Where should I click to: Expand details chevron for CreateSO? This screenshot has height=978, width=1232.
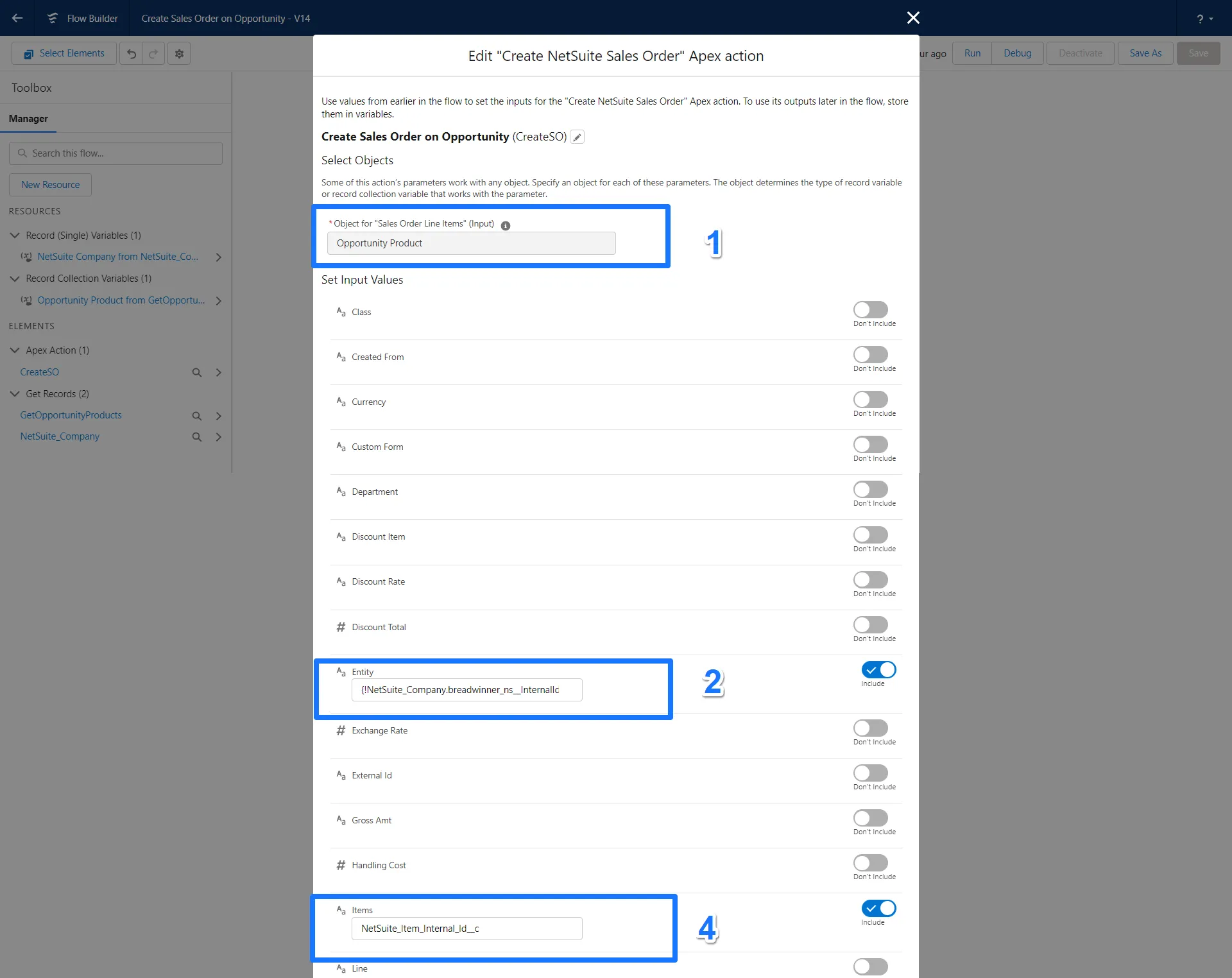219,373
